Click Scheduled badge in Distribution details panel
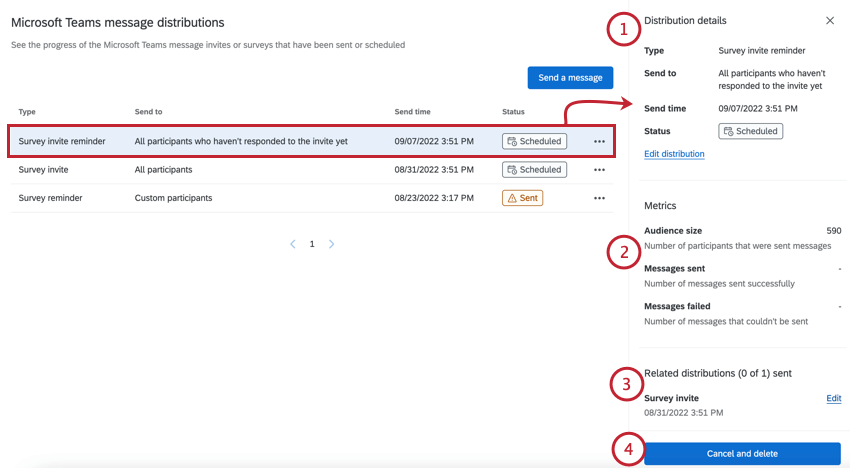 coord(750,131)
